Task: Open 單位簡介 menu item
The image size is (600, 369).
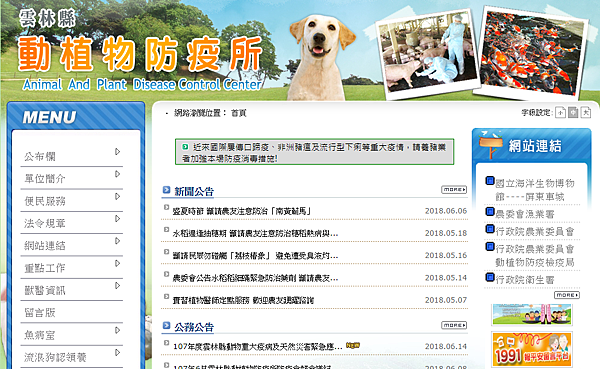Action: point(45,179)
